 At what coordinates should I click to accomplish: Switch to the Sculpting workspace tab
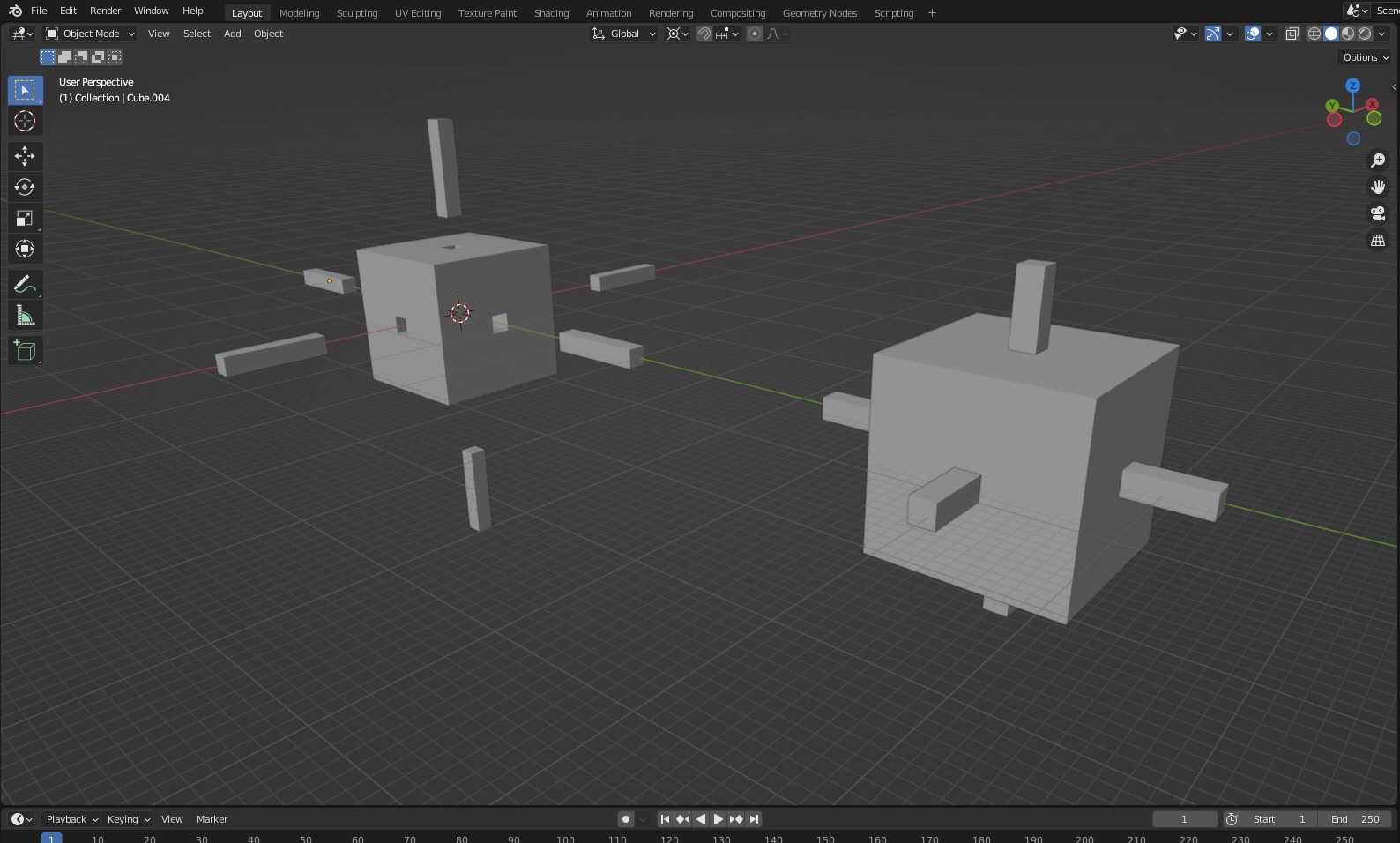(x=356, y=13)
